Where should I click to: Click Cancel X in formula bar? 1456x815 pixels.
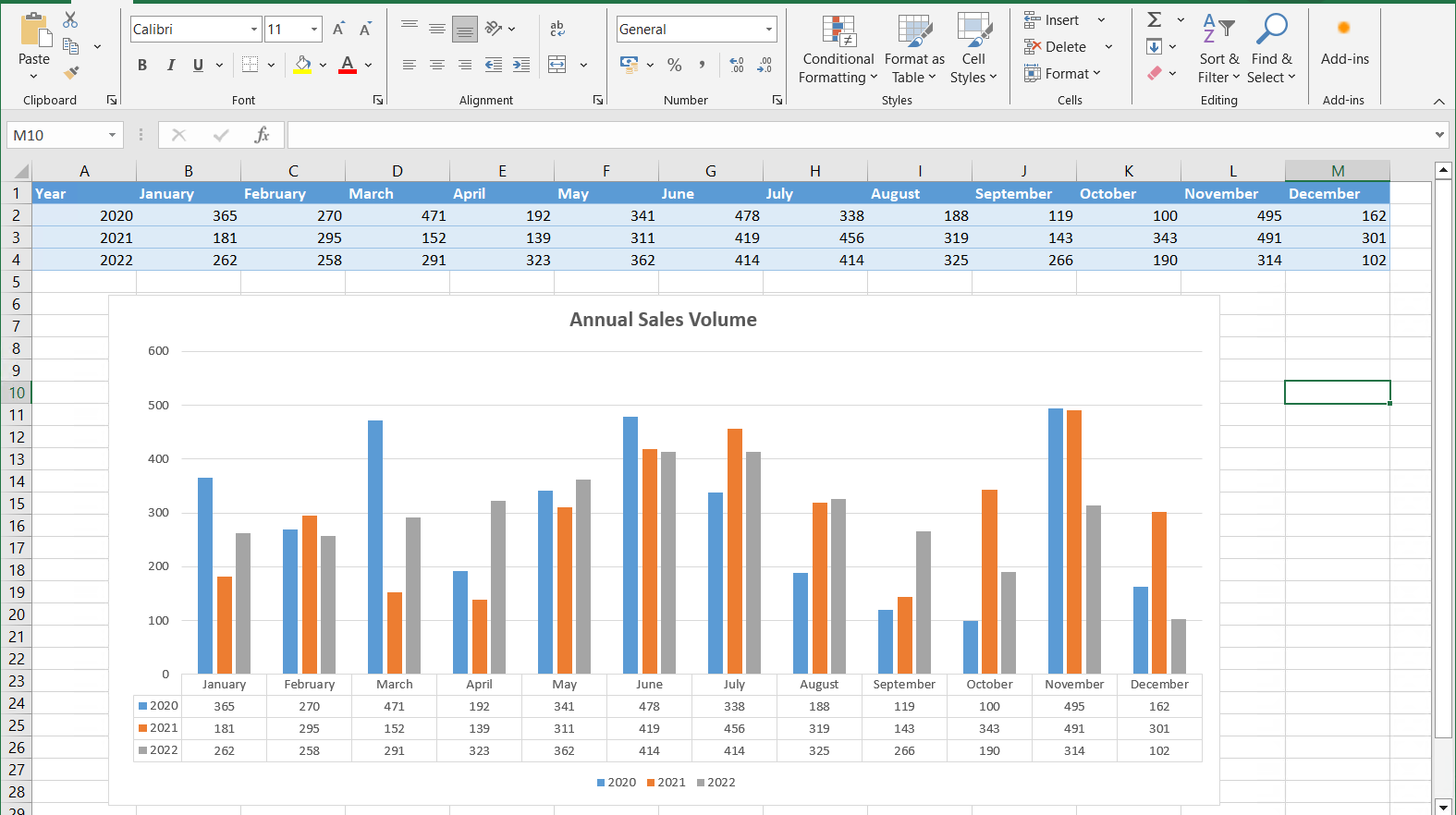[x=179, y=135]
